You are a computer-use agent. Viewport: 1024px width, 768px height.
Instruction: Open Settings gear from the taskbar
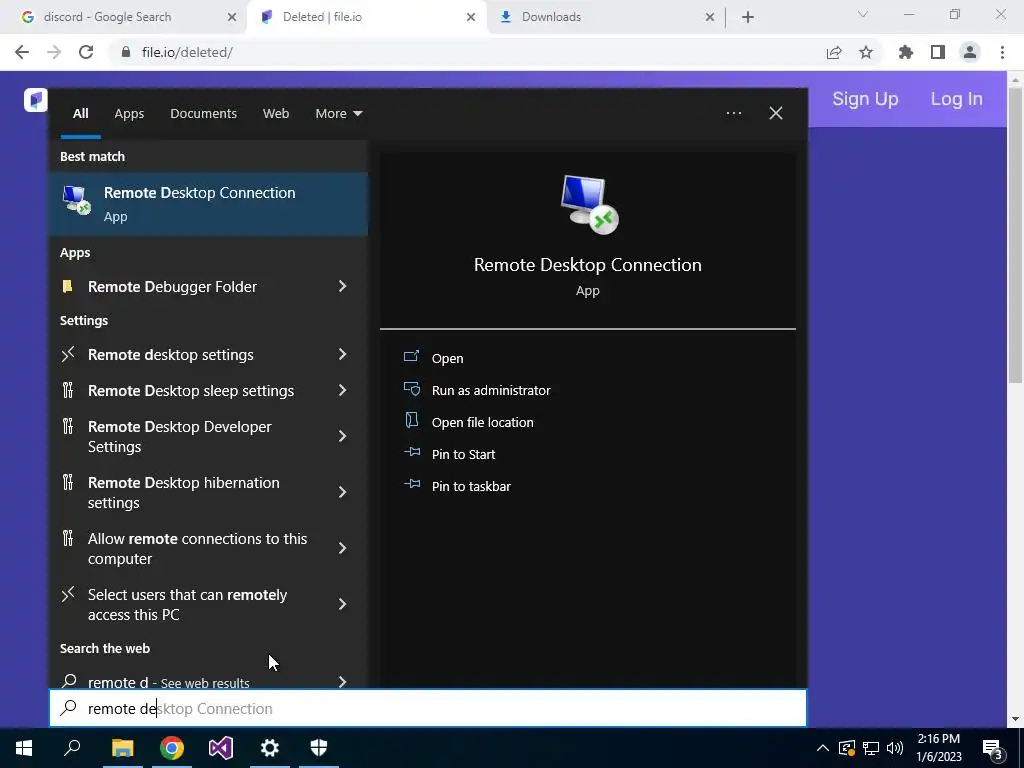point(270,748)
